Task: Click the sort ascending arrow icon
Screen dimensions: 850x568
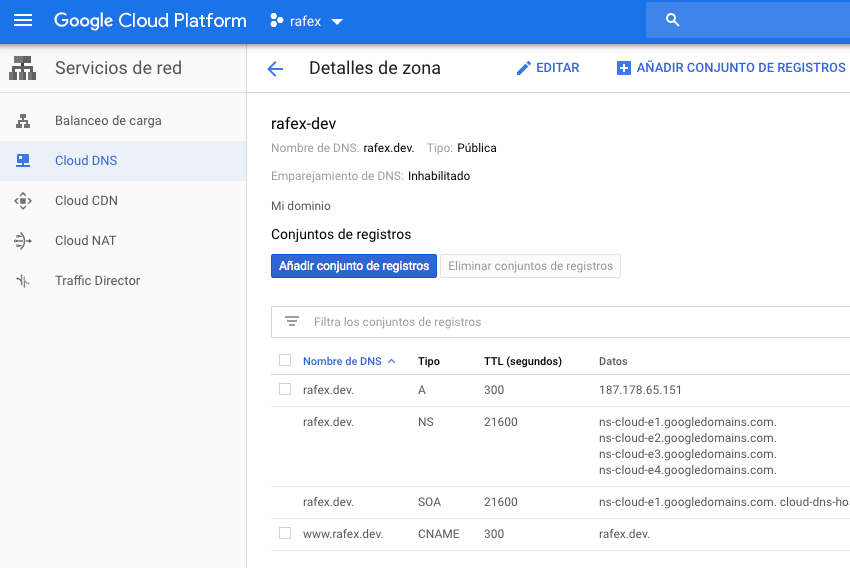Action: pyautogui.click(x=391, y=362)
